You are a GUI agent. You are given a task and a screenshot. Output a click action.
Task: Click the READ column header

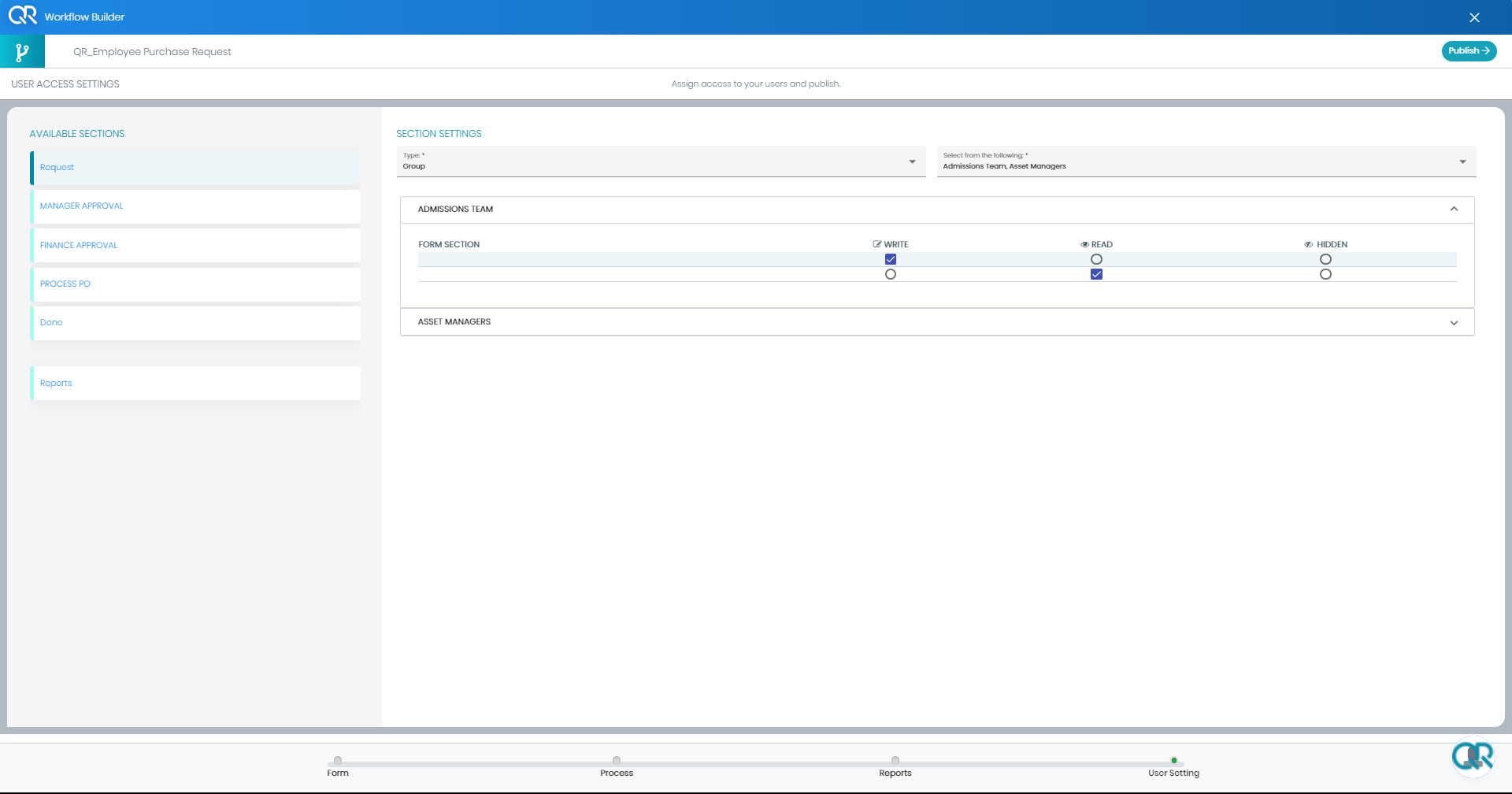[x=1096, y=244]
